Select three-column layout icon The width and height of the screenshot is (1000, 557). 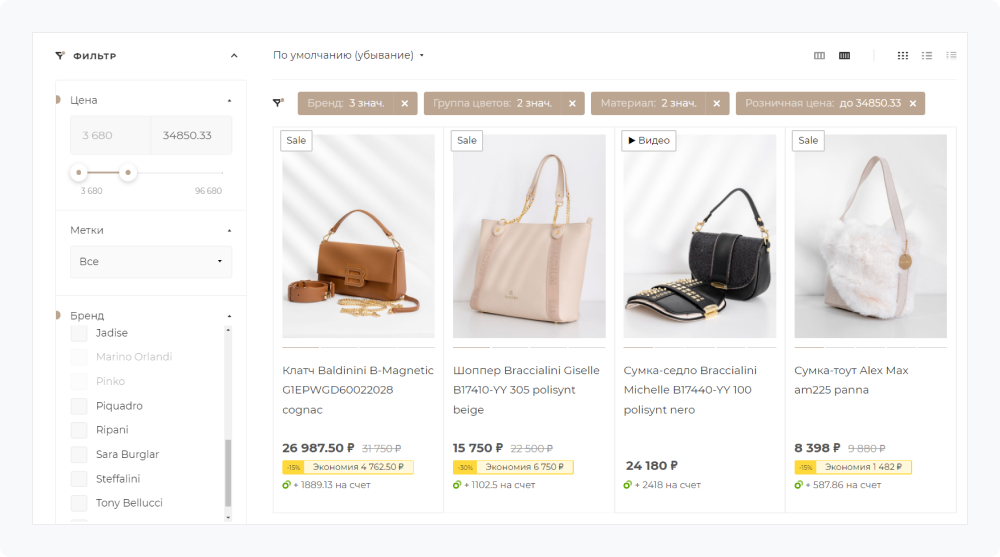[x=819, y=56]
